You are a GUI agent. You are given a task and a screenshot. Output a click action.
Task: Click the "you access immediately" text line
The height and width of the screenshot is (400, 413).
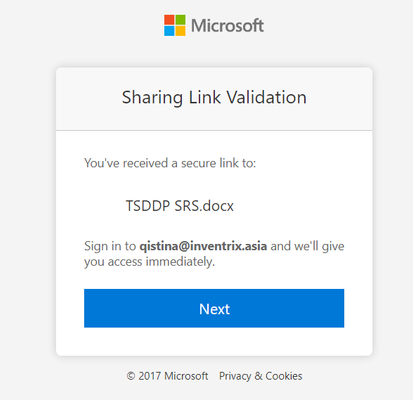149,262
